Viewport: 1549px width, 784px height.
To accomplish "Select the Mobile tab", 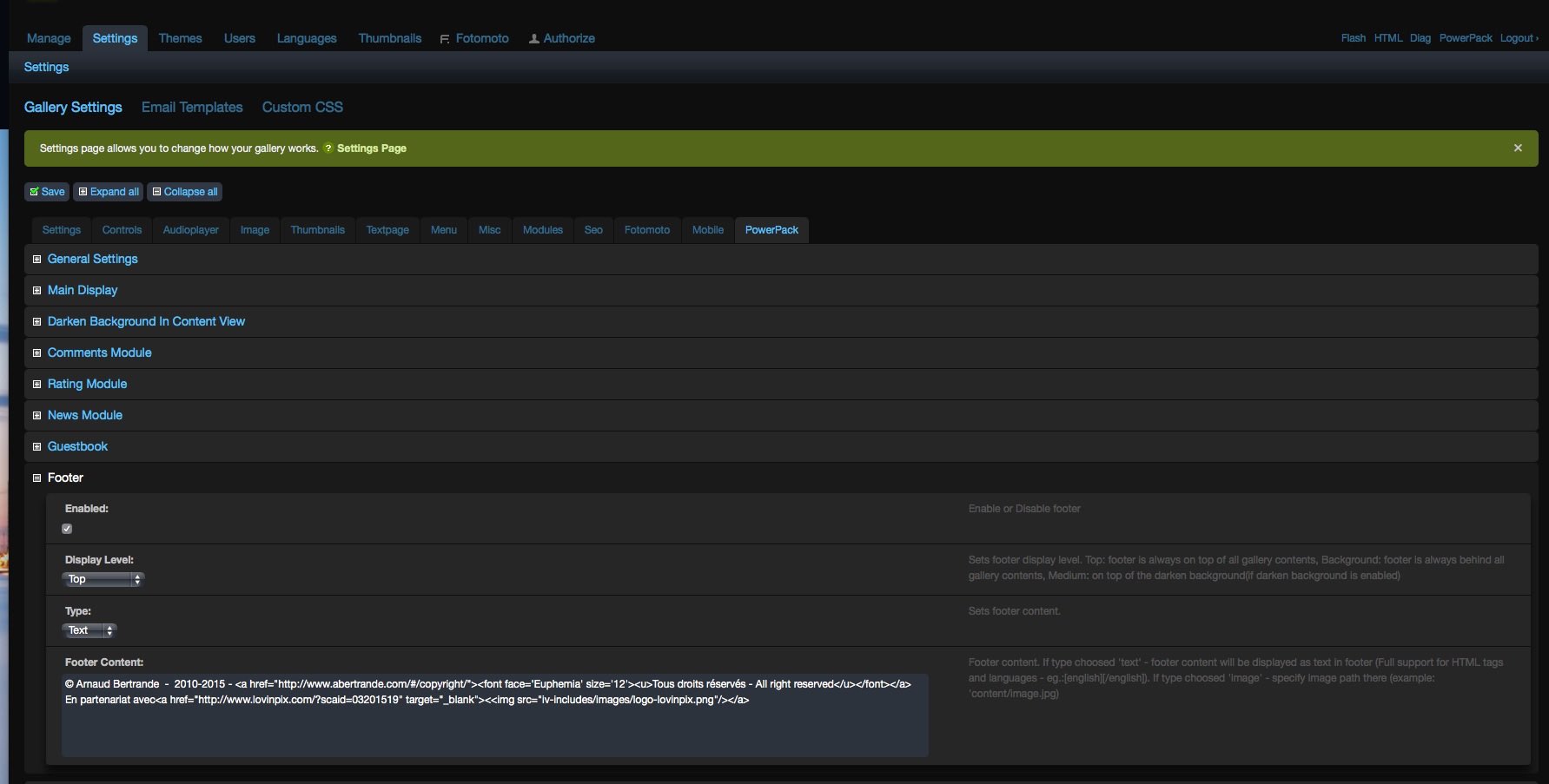I will click(707, 230).
